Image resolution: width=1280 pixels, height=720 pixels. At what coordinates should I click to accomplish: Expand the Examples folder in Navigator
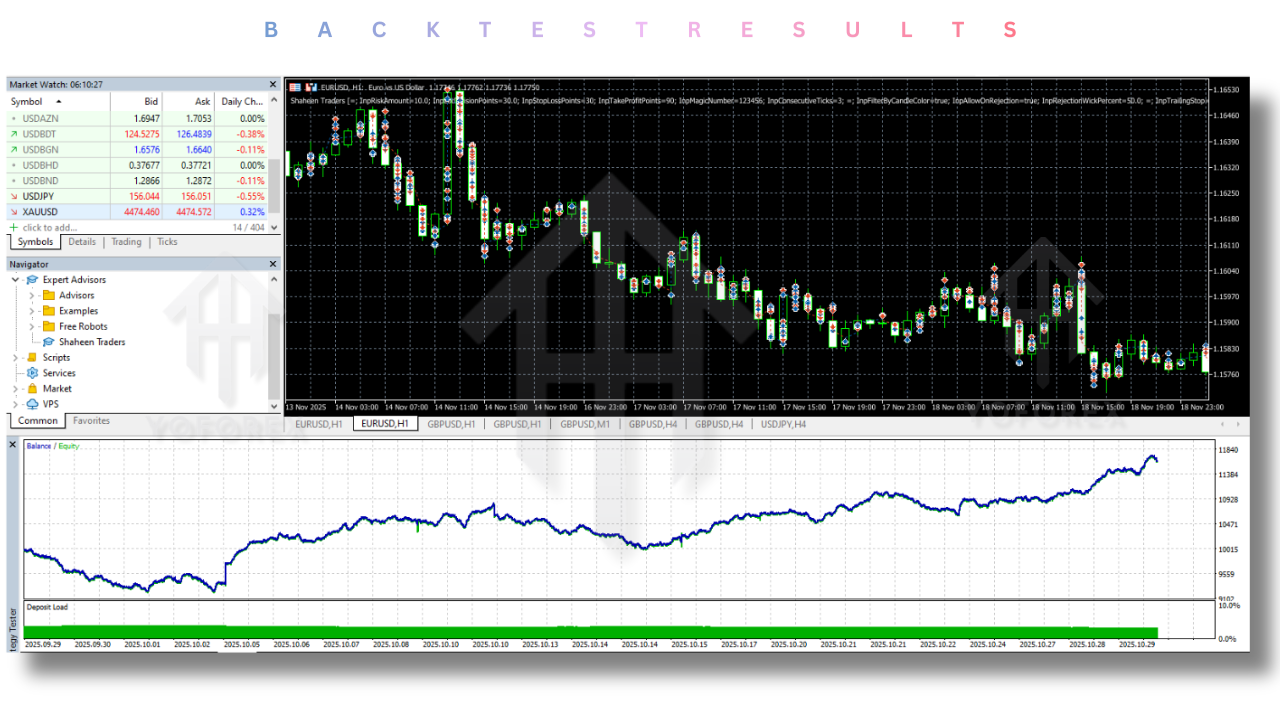(31, 311)
